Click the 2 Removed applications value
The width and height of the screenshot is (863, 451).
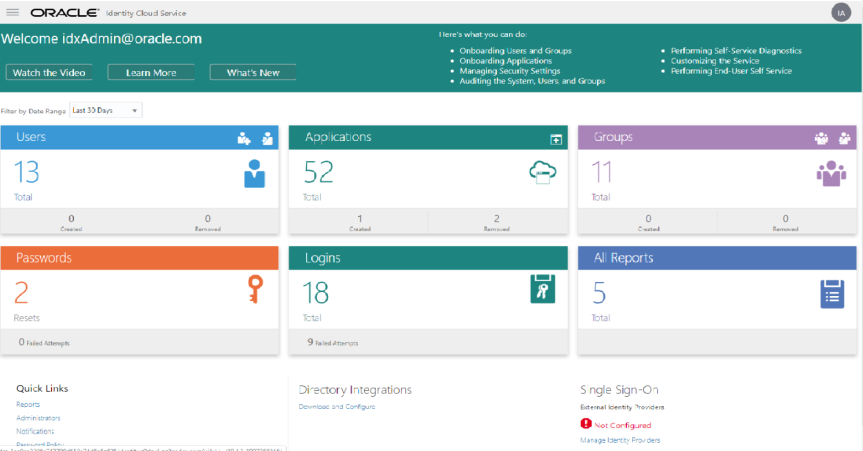pos(496,219)
